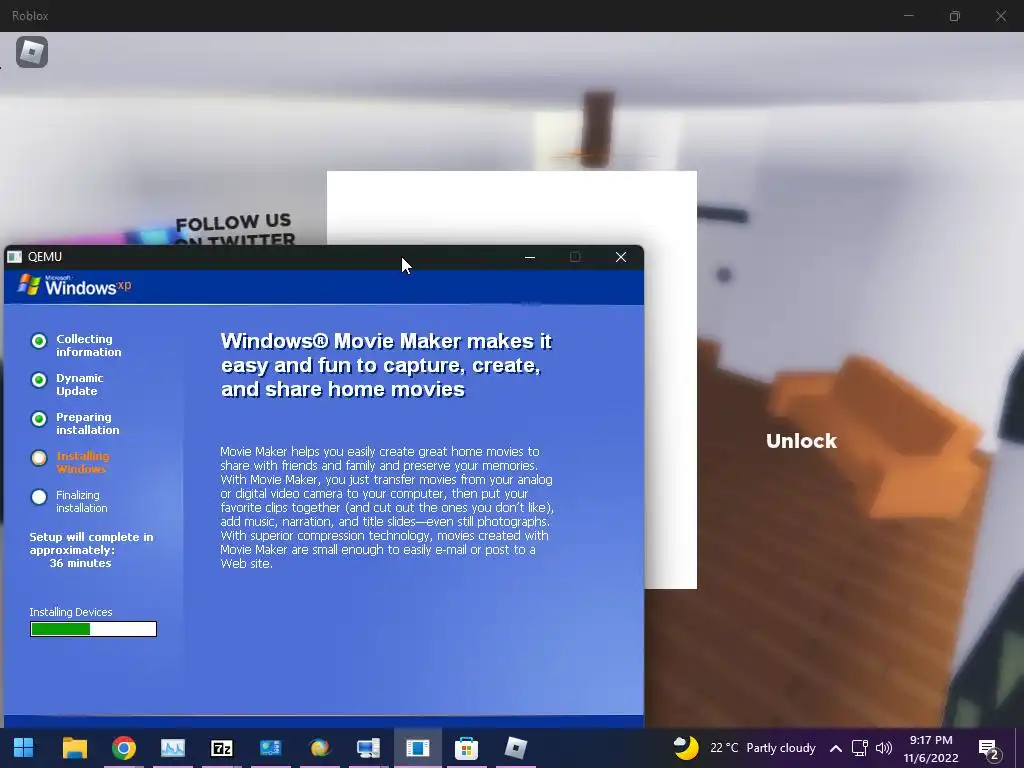Click the Movie Maker description paragraph

click(x=387, y=507)
